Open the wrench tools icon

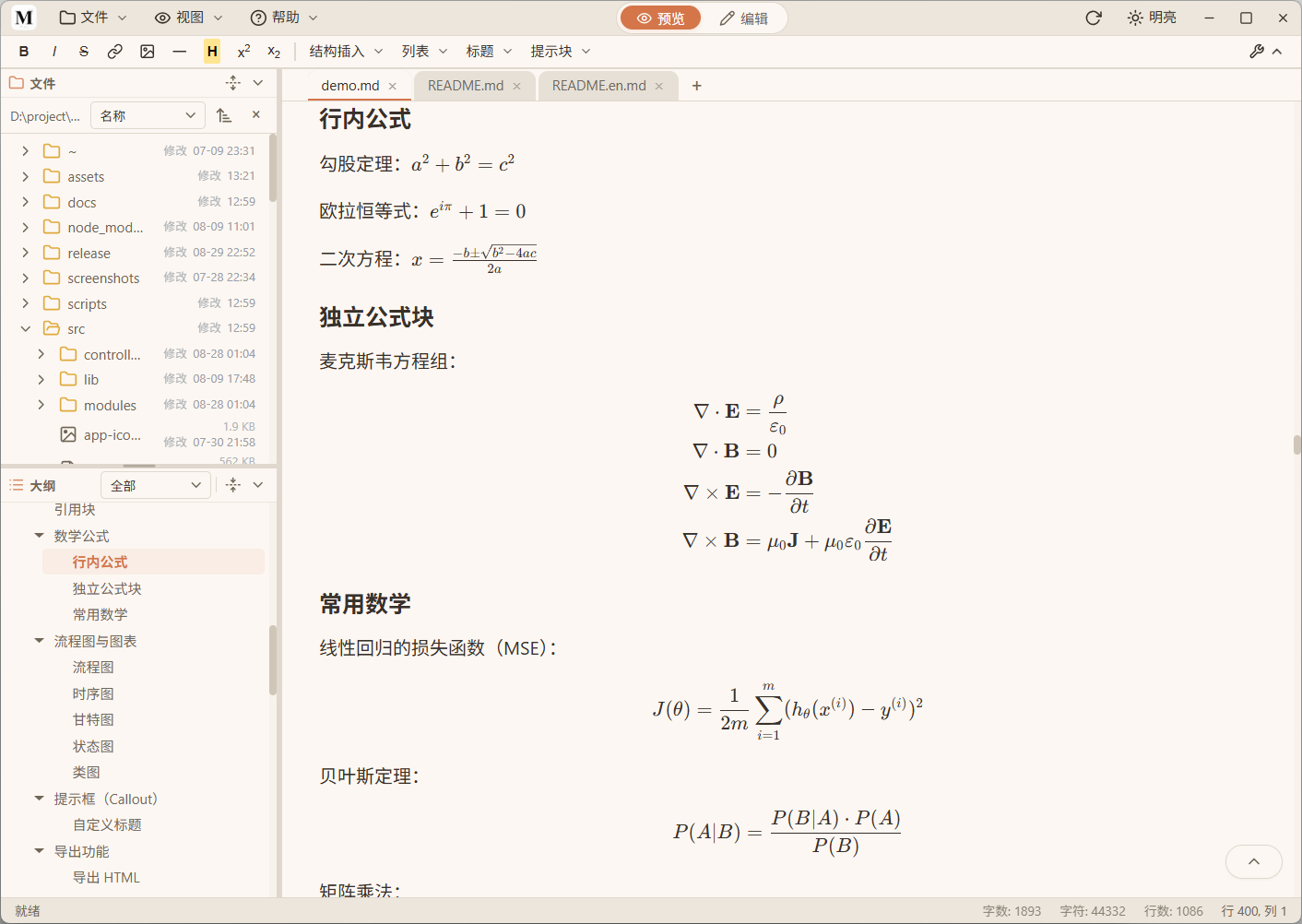click(x=1256, y=52)
